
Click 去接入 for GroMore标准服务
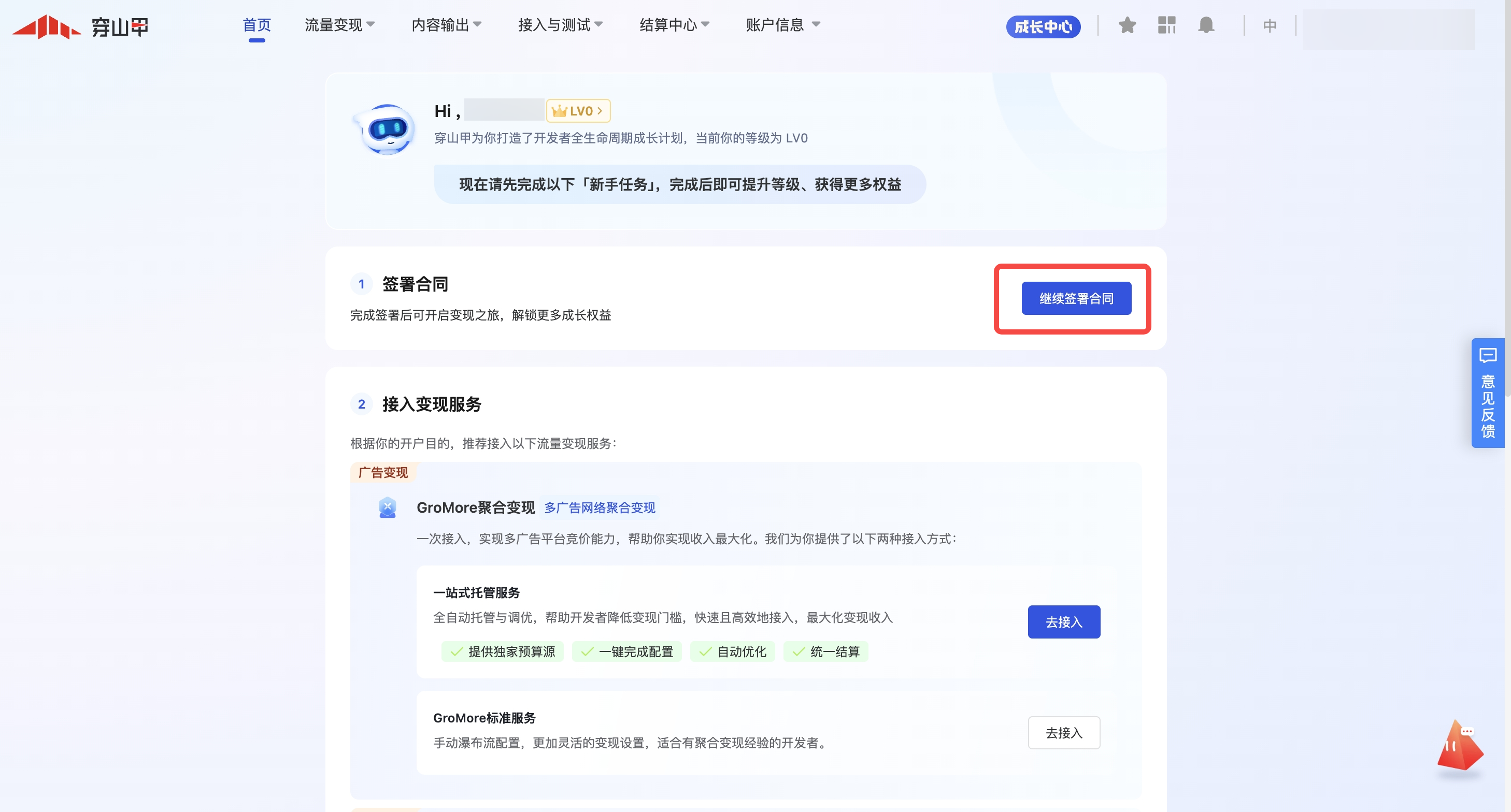click(1063, 732)
